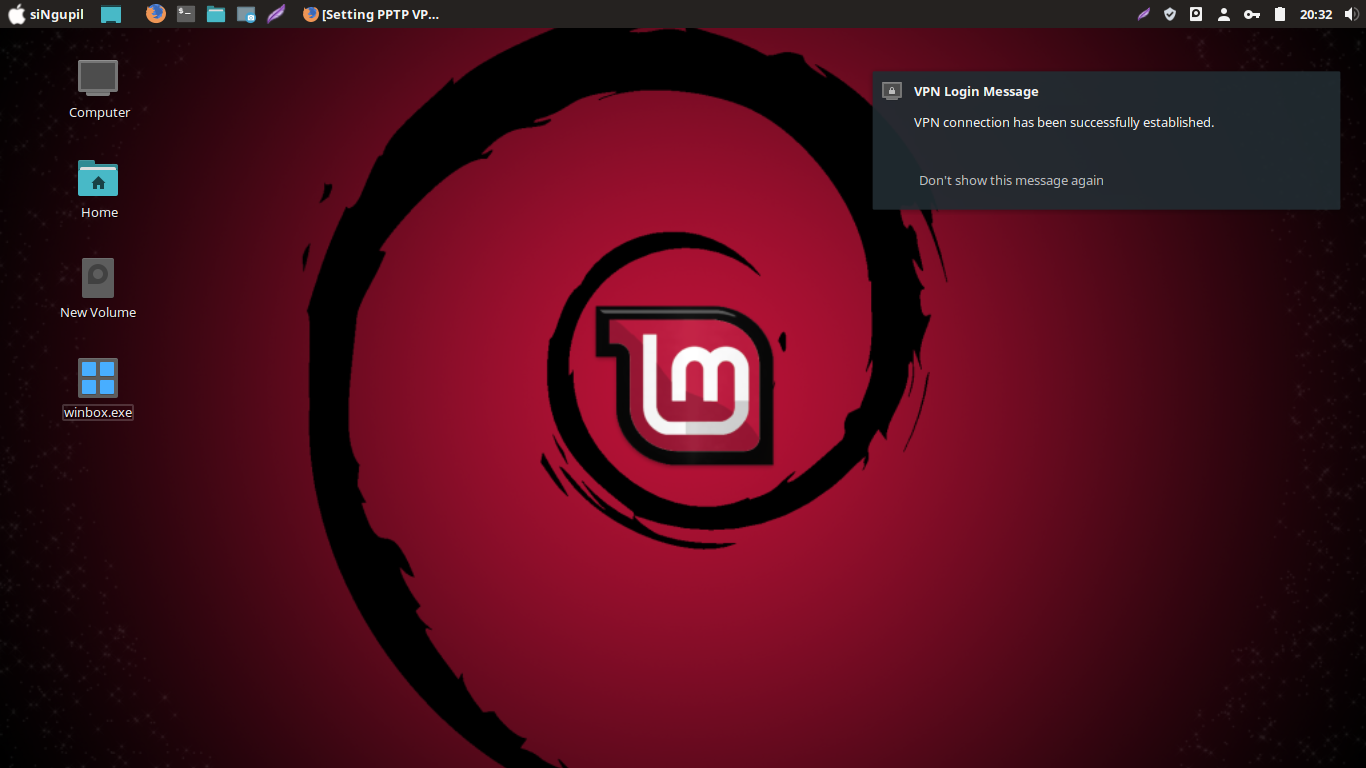Open the shield update manager tray icon

point(1170,14)
